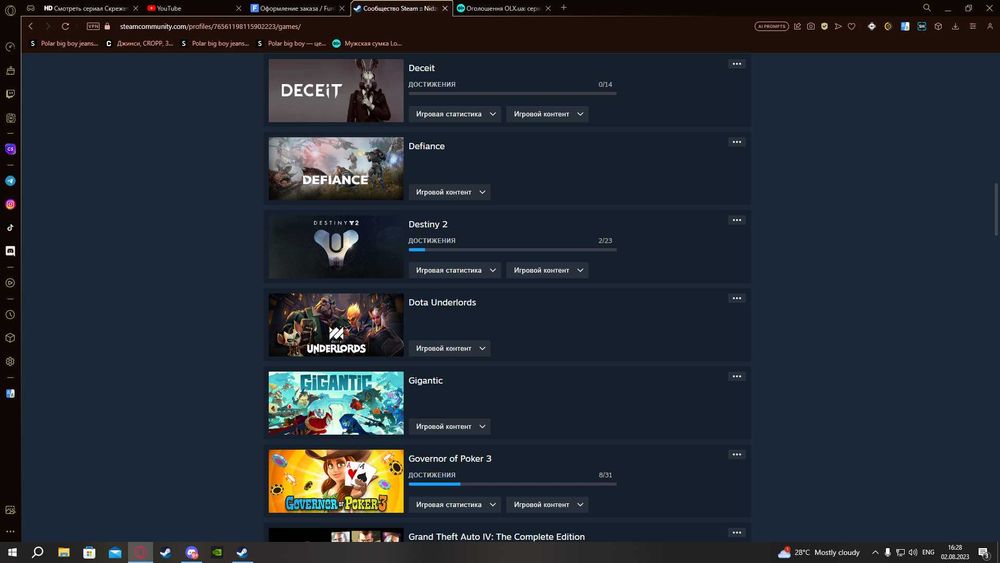Click the search tabs magnifier icon
1000x563 pixels.
(927, 8)
